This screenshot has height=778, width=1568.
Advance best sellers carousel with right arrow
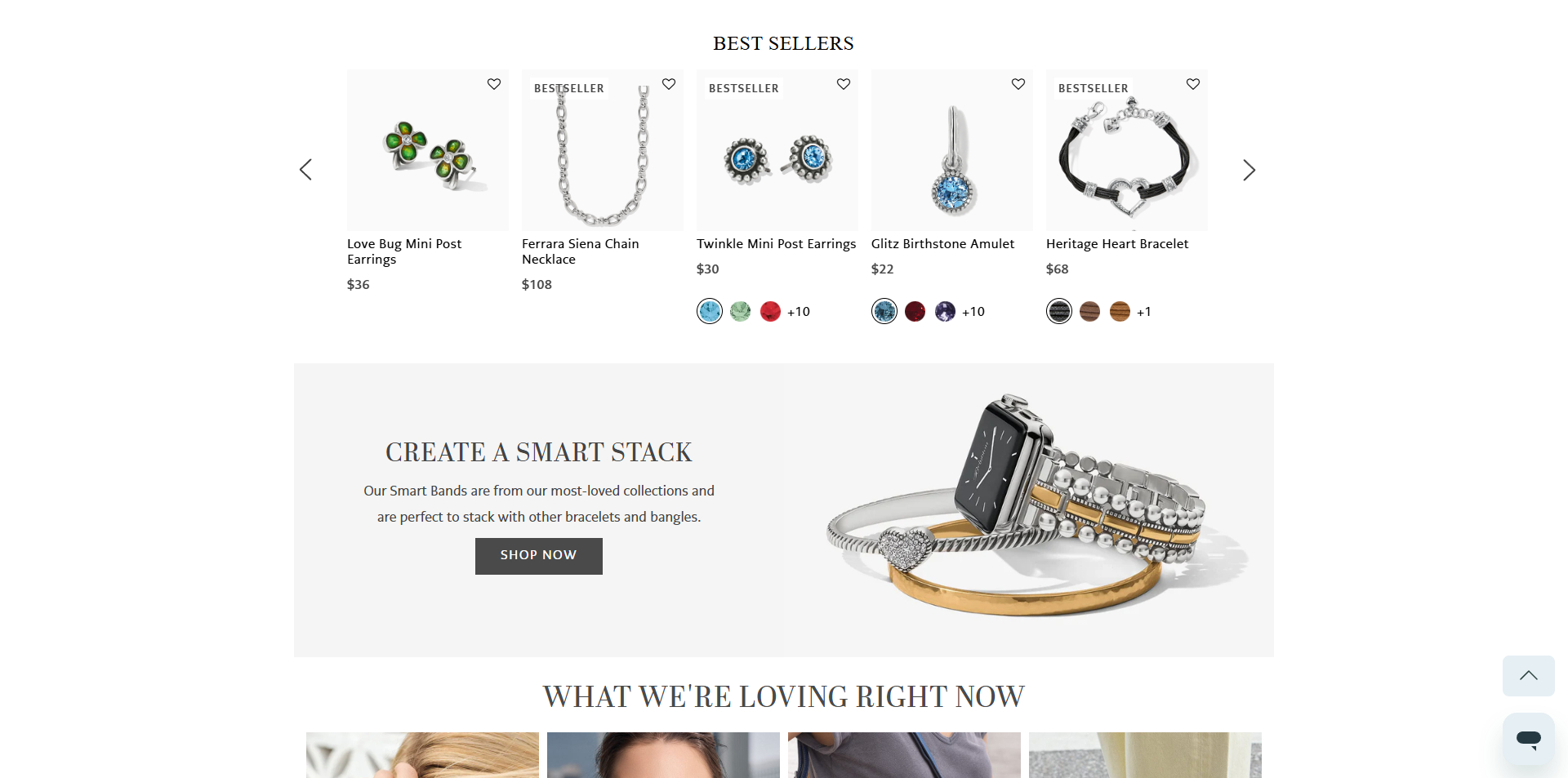pyautogui.click(x=1249, y=170)
